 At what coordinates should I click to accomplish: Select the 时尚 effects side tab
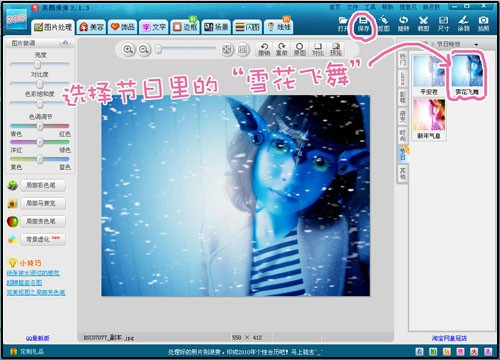403,135
